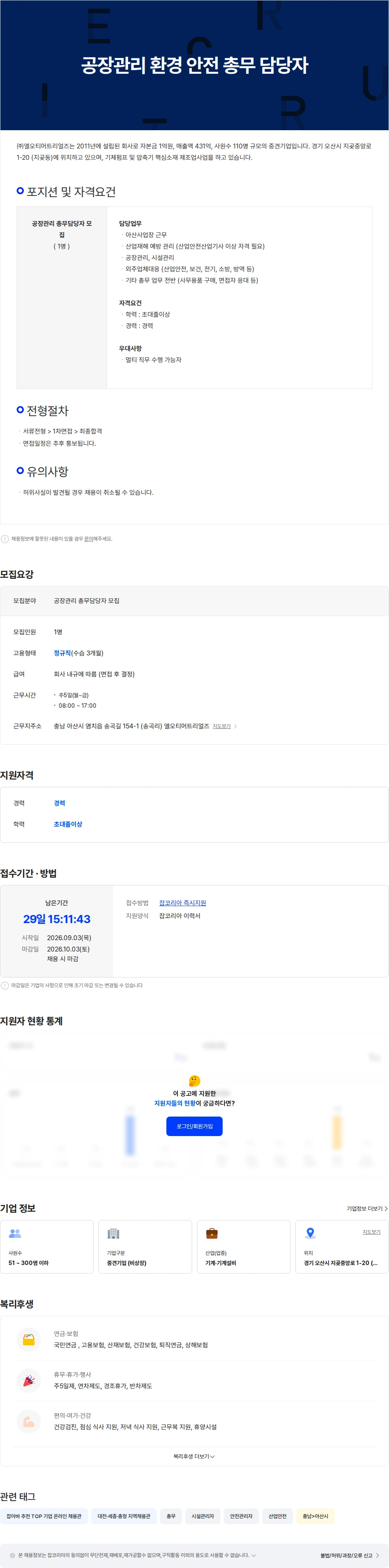This screenshot has height=1568, width=389.
Task: Click the company type building icon
Action: [x=113, y=1233]
